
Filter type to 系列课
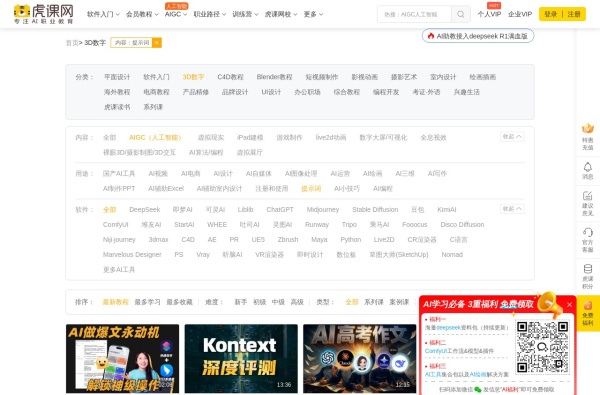(x=374, y=302)
